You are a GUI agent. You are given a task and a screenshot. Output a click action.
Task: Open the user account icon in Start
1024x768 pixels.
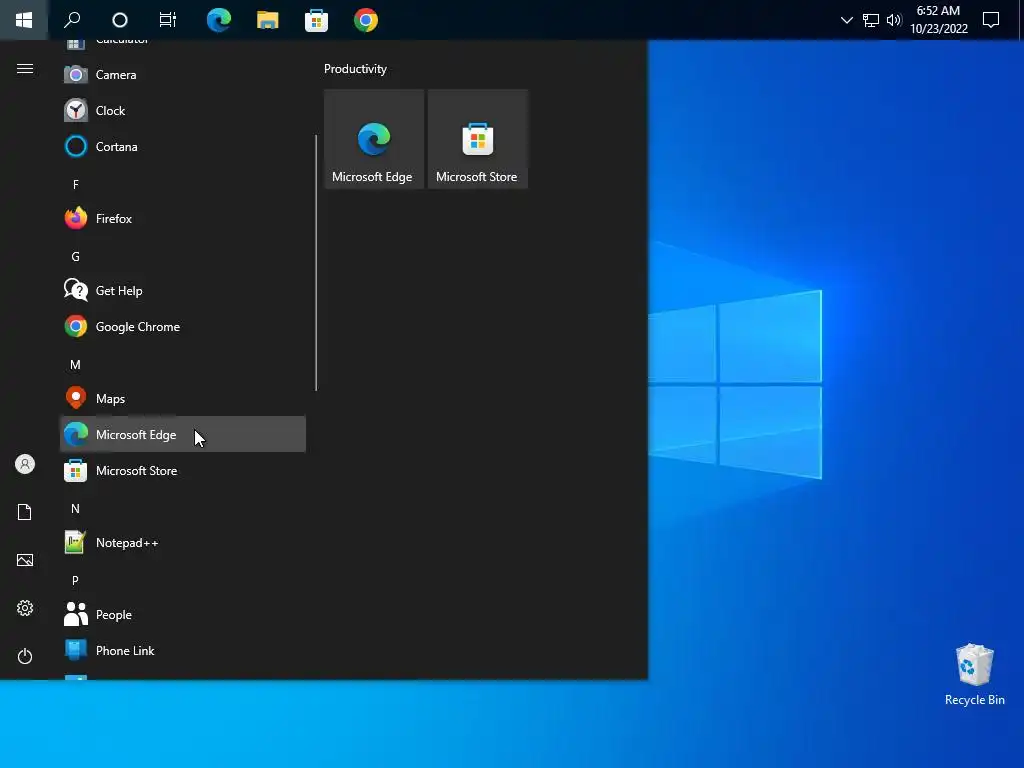click(x=25, y=464)
